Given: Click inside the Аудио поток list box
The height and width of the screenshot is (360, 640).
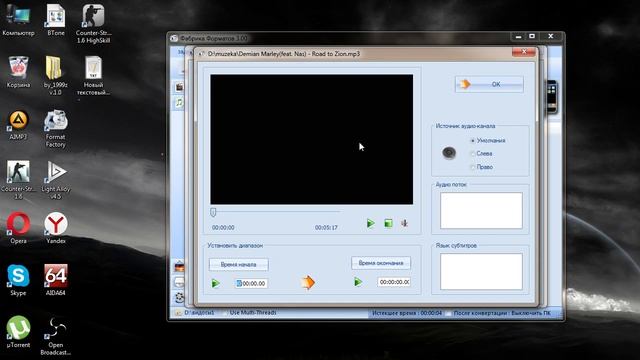Looking at the screenshot, I should pyautogui.click(x=481, y=211).
